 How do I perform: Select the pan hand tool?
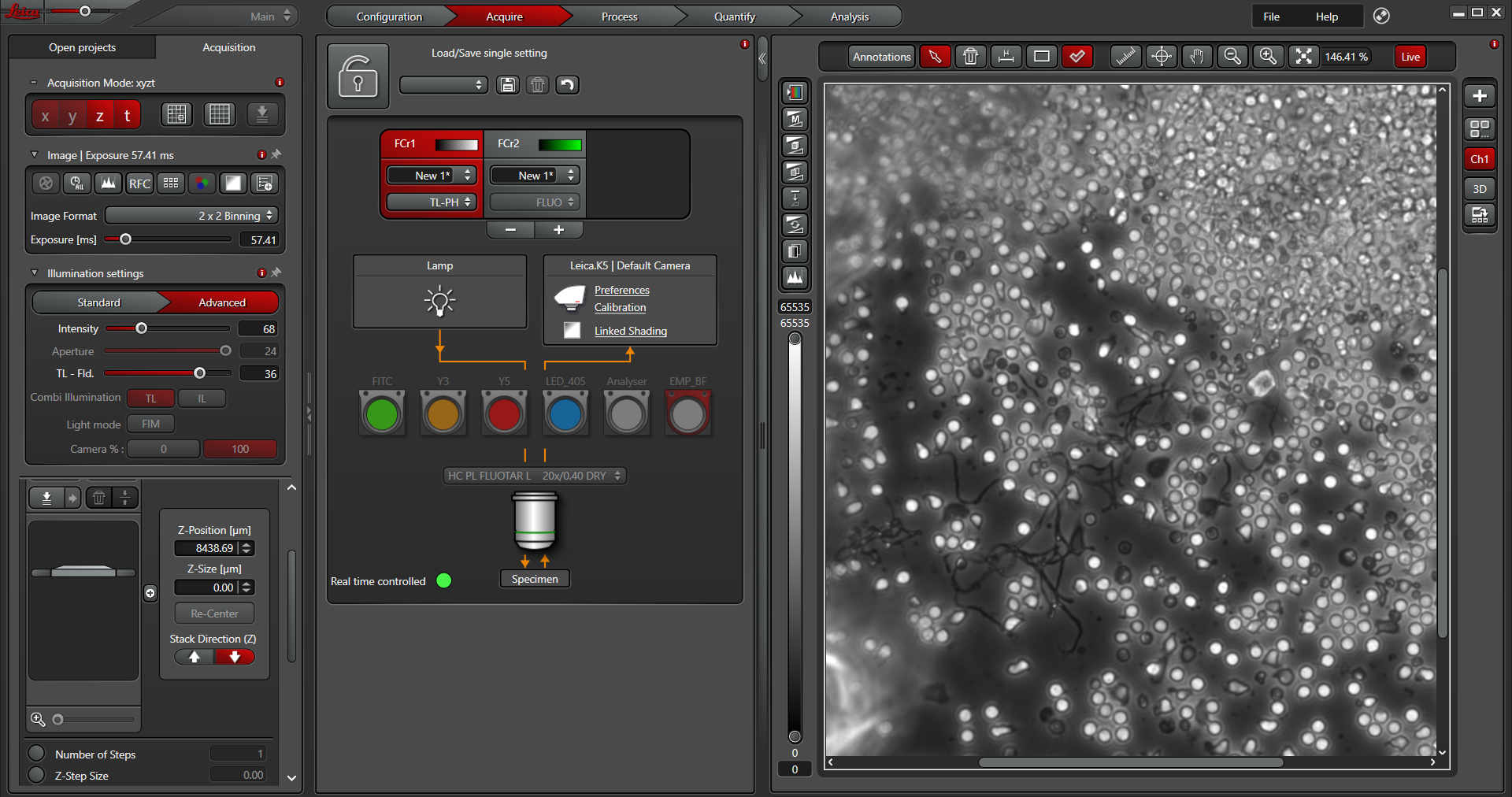point(1197,57)
